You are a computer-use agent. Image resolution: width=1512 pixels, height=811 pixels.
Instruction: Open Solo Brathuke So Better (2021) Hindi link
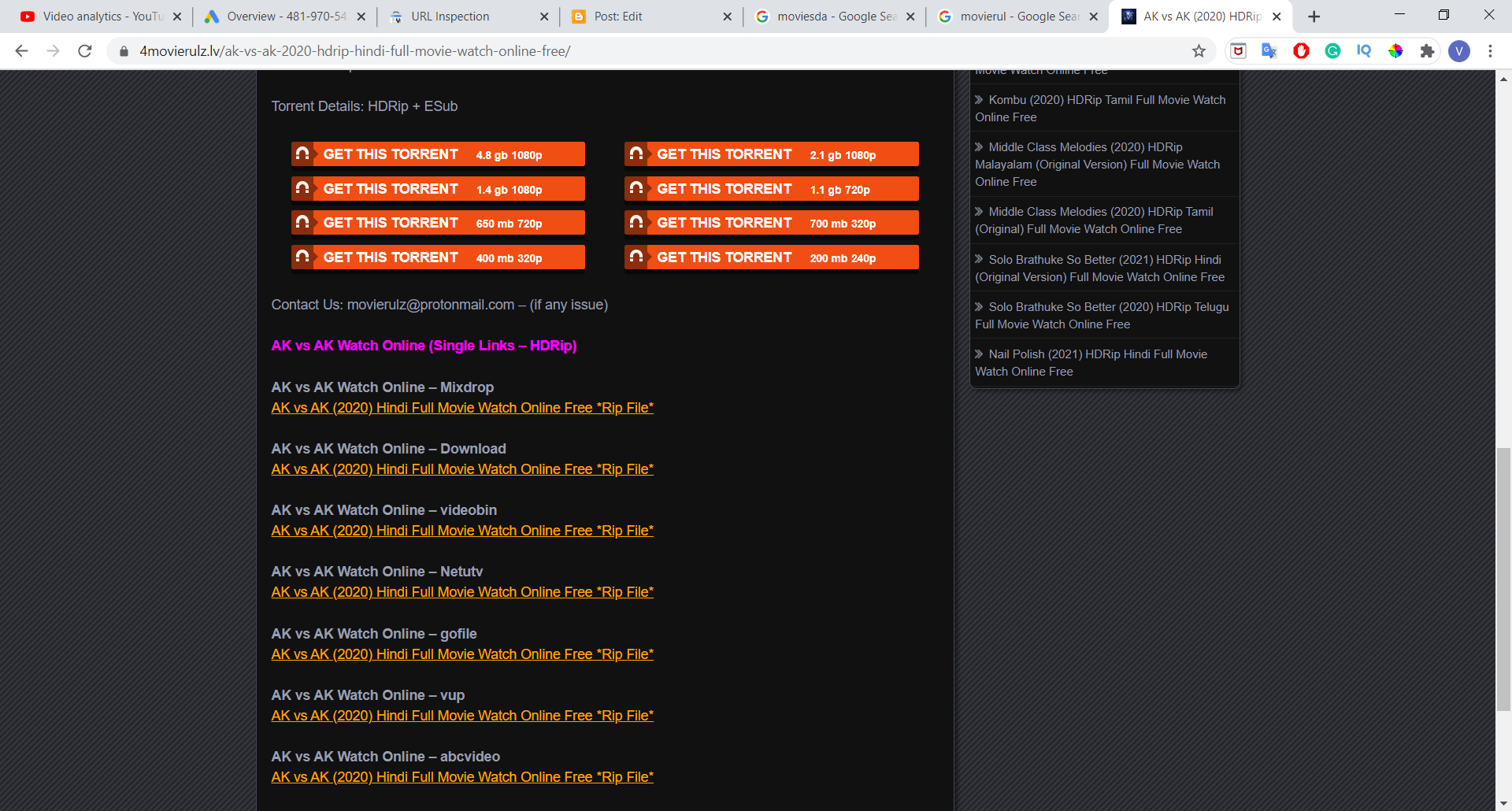click(1100, 268)
